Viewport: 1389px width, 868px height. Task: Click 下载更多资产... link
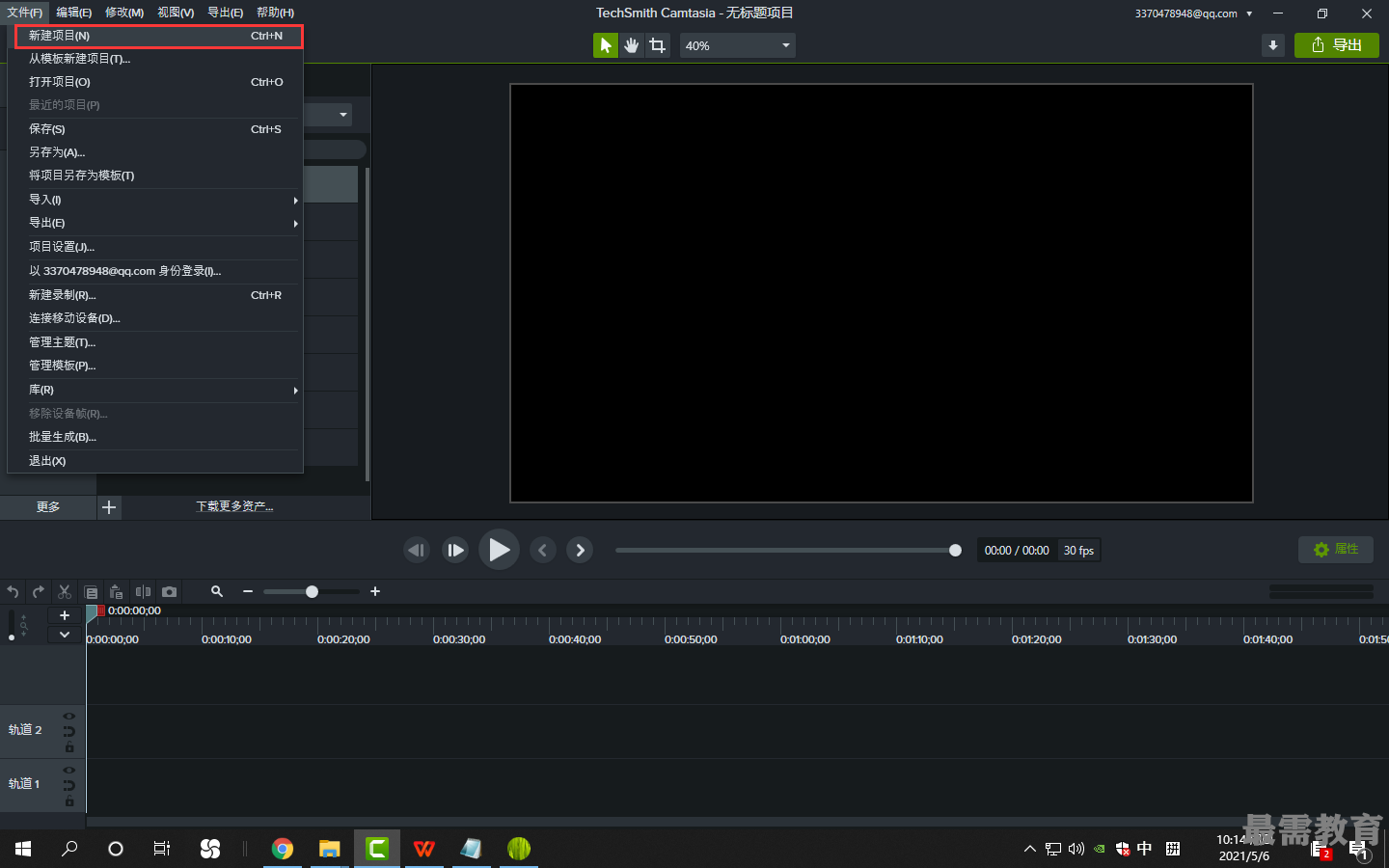pyautogui.click(x=234, y=507)
